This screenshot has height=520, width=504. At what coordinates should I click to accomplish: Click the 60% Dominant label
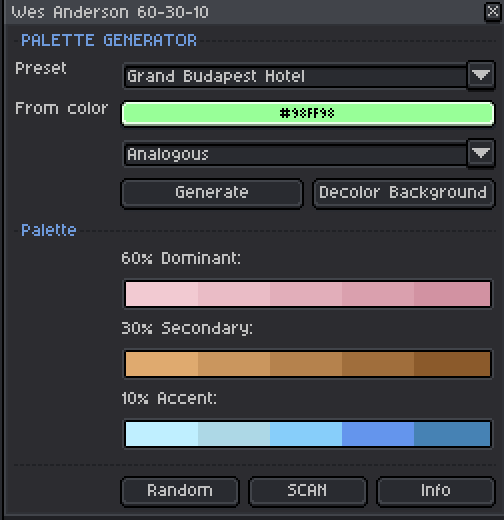click(181, 258)
